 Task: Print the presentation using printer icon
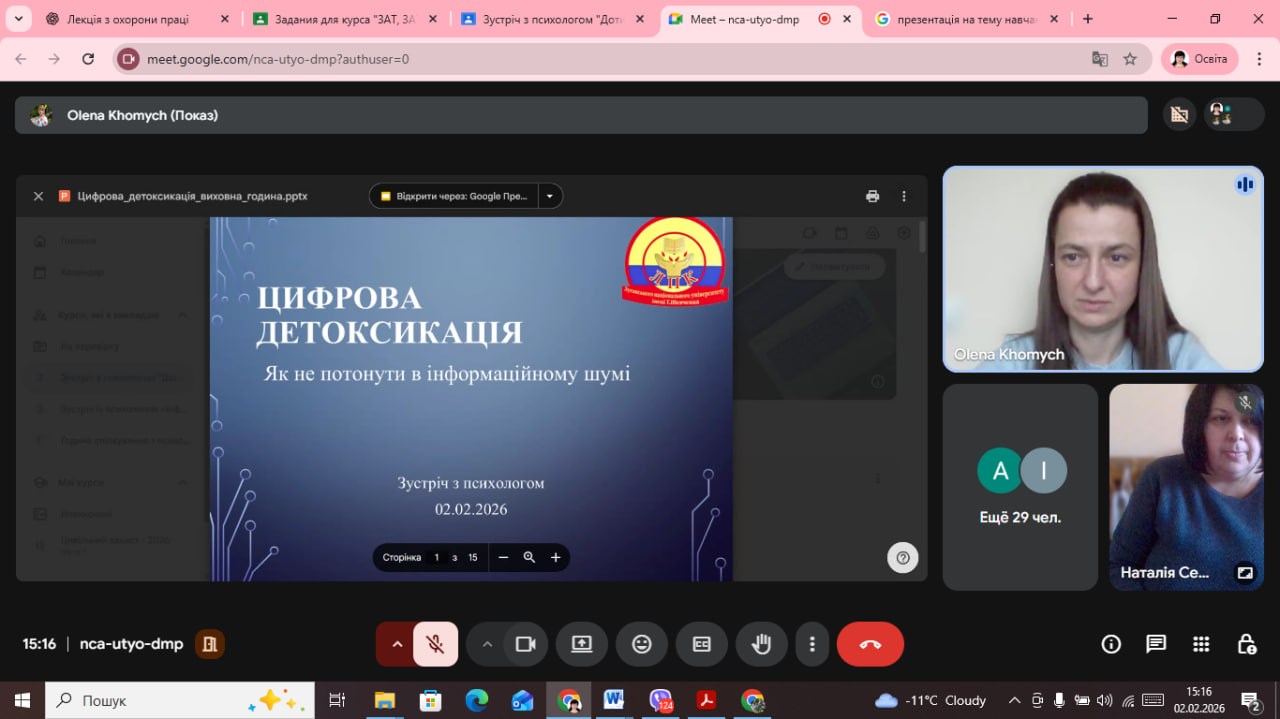(872, 196)
